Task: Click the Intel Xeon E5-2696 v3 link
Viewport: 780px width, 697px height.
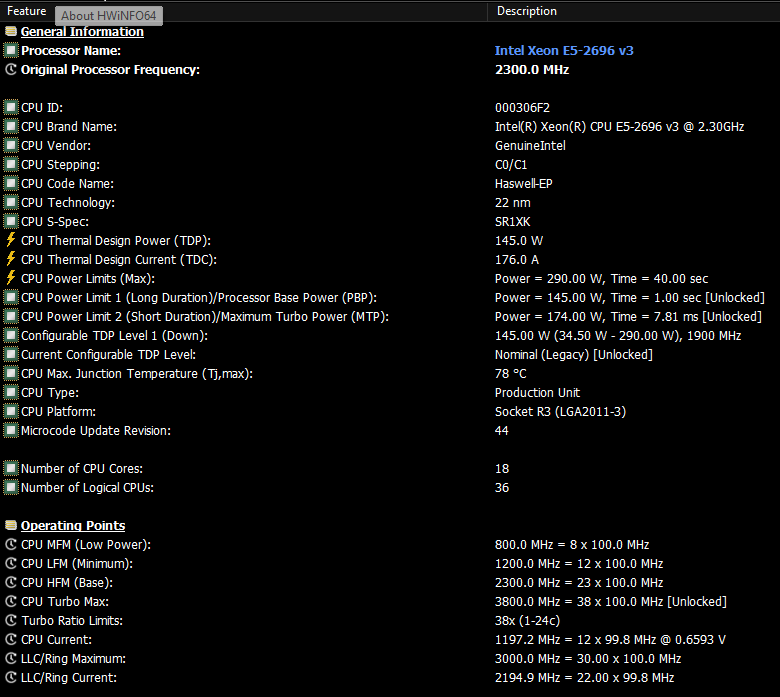Action: (x=564, y=51)
